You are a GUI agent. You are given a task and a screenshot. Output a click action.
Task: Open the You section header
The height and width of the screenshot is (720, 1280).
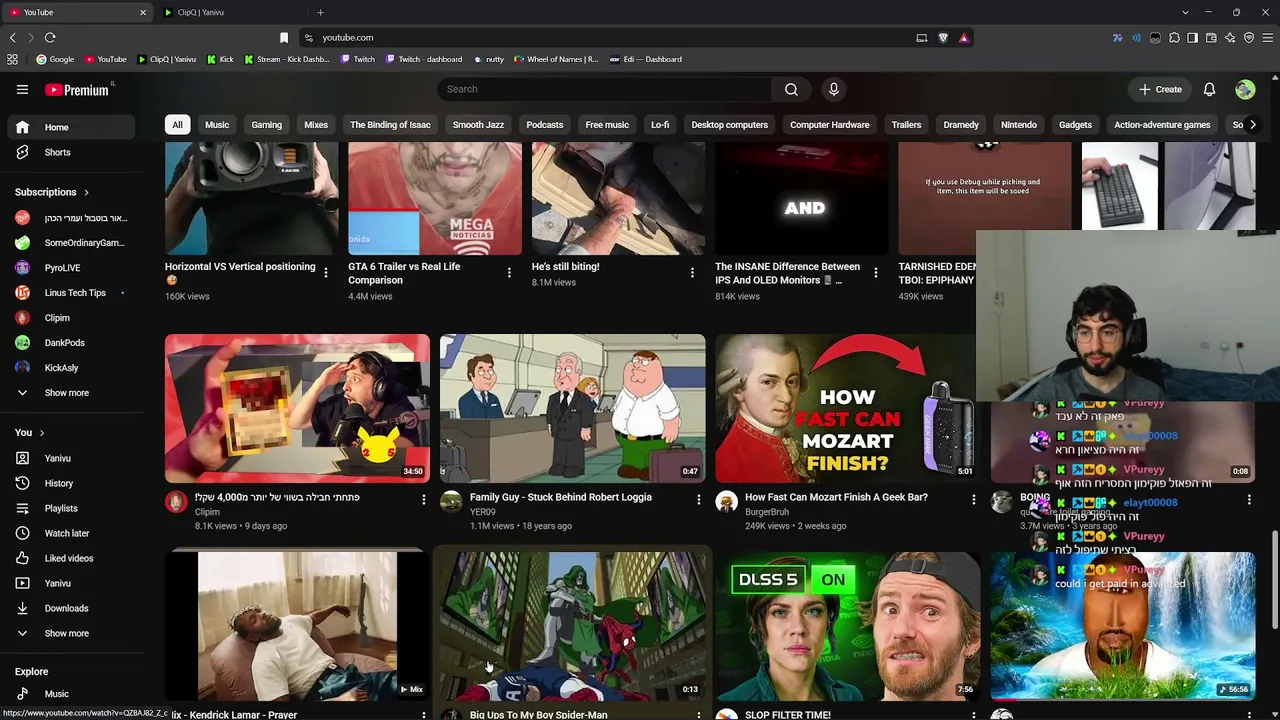pyautogui.click(x=30, y=432)
